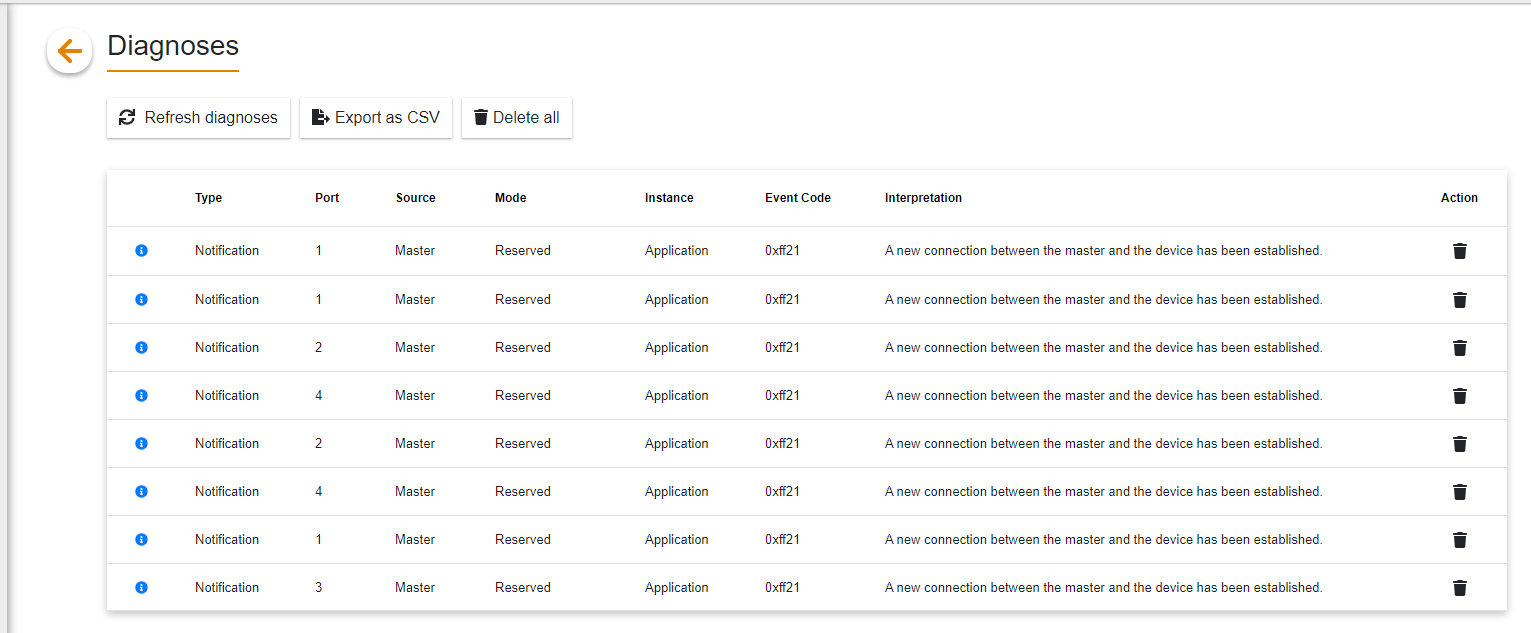Select event code 0xff21 in the first row

pyautogui.click(x=782, y=251)
